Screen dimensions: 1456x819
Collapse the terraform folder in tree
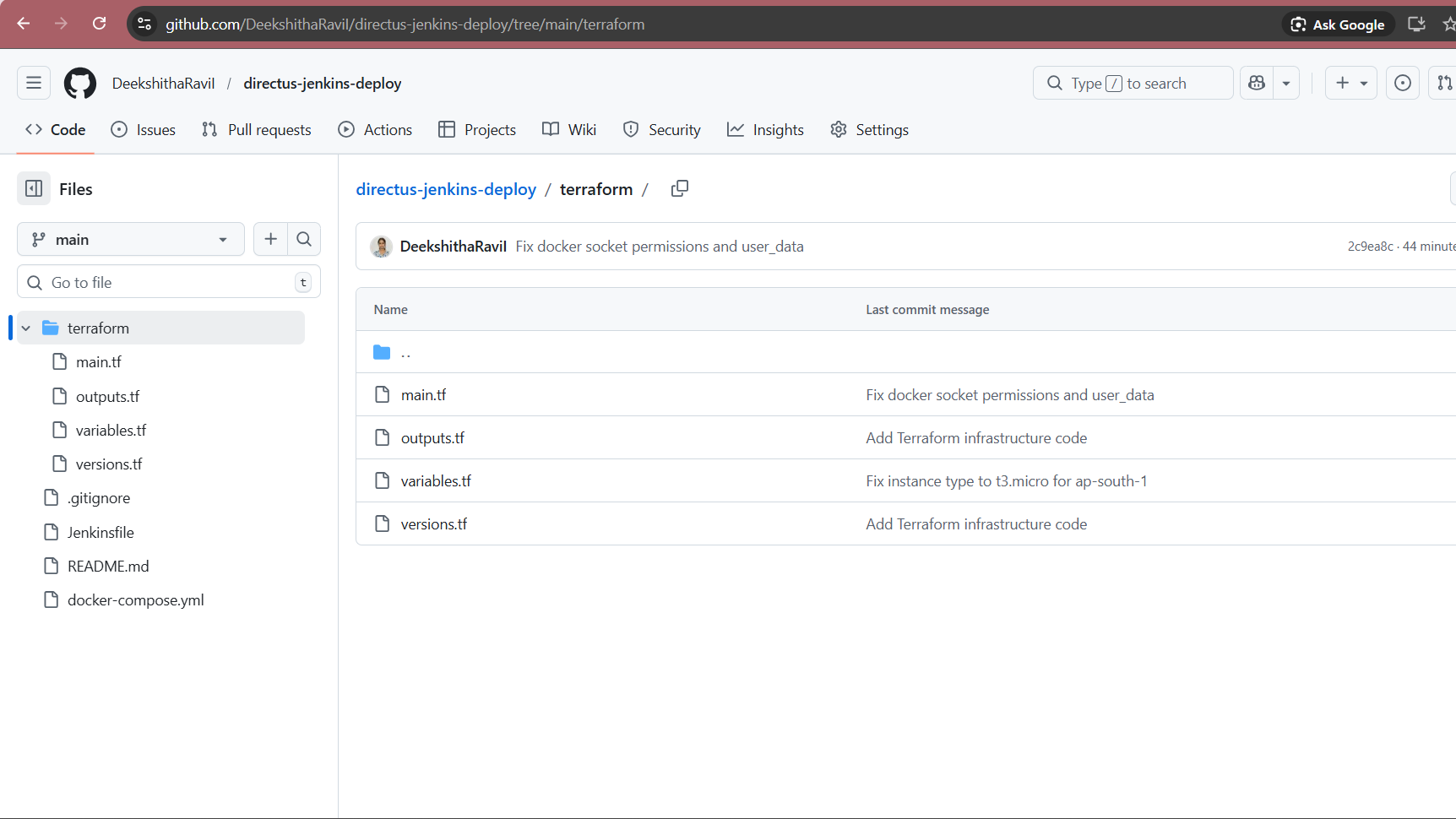pyautogui.click(x=26, y=328)
